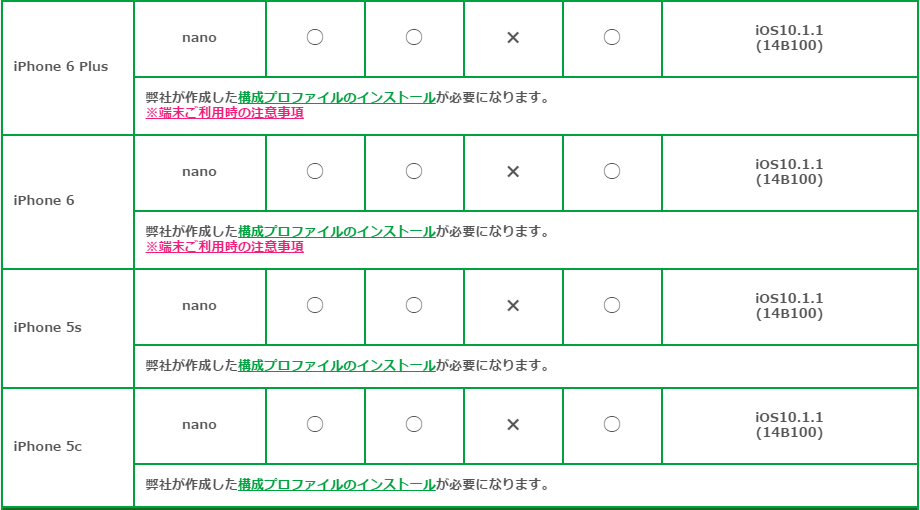Screen dimensions: 920x510
Task: Click the iOS10.1.1 version cell for iPhone 5s
Action: [x=789, y=306]
